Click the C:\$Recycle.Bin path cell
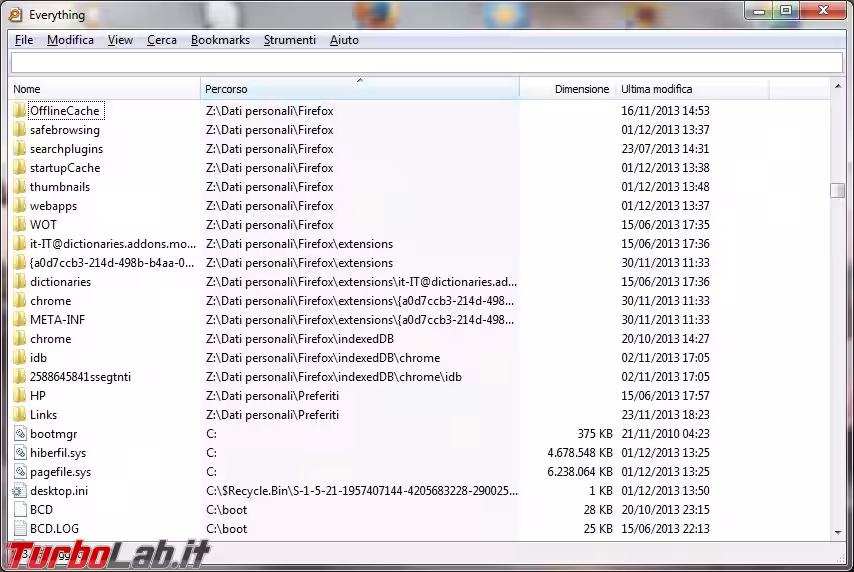 (362, 491)
